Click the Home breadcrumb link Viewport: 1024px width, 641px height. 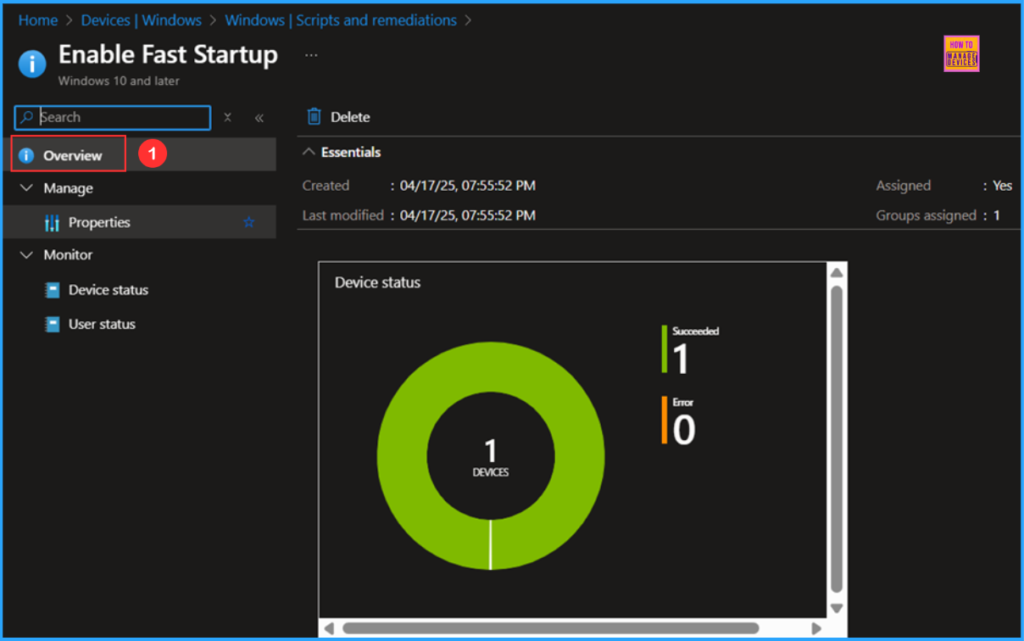[x=38, y=20]
